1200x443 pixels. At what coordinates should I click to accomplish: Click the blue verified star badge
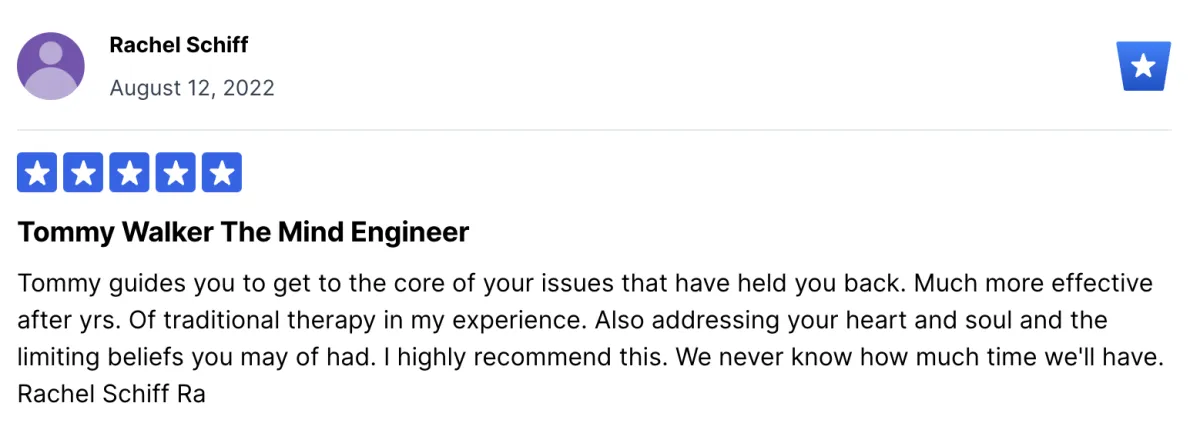click(x=1143, y=67)
